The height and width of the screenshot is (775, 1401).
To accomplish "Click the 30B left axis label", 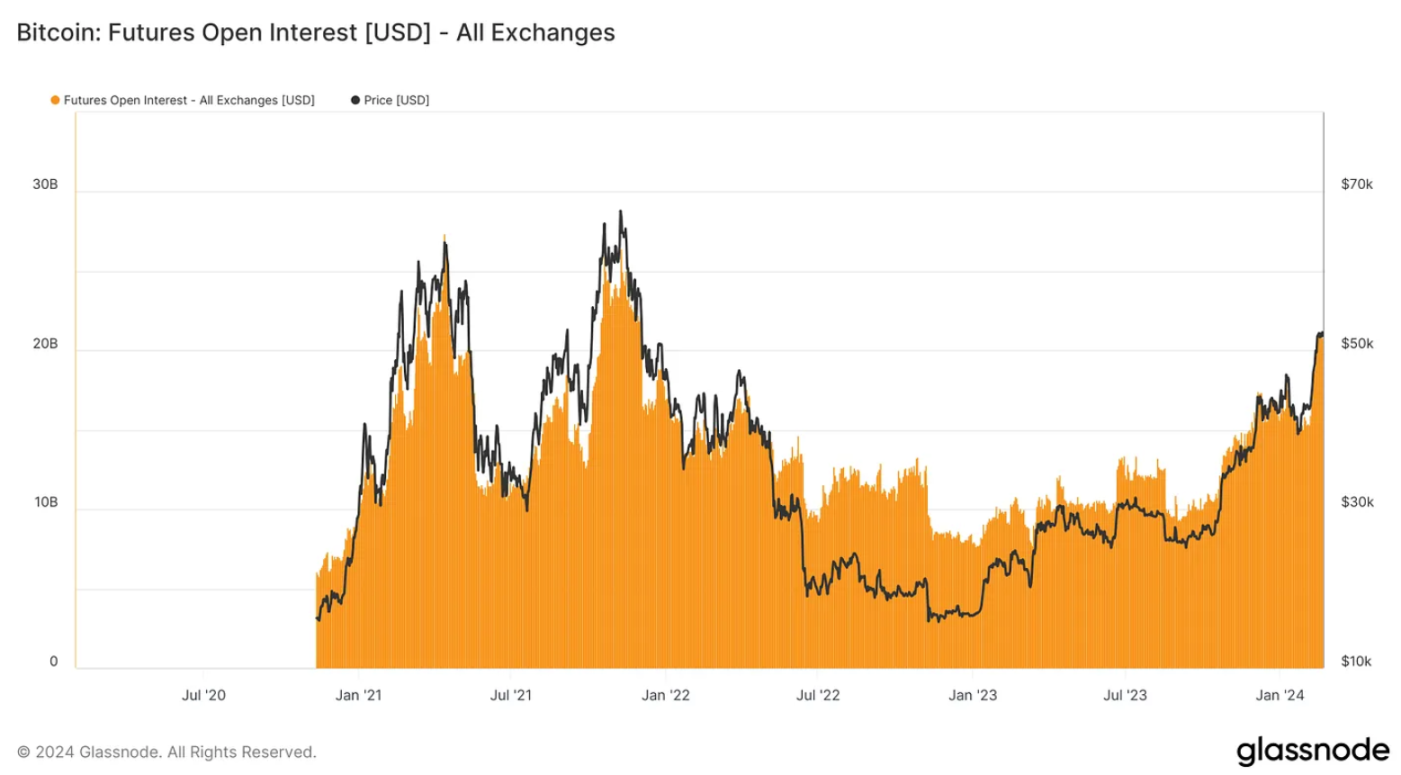I will 45,185.
